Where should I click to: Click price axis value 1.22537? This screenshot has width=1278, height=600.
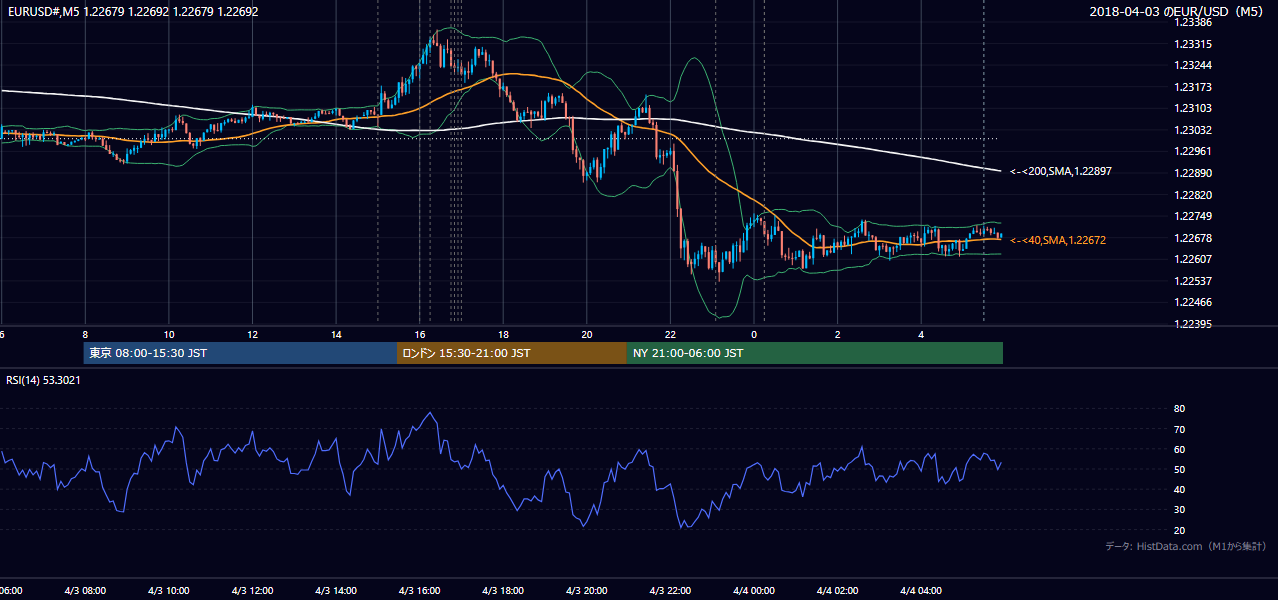pos(1194,281)
